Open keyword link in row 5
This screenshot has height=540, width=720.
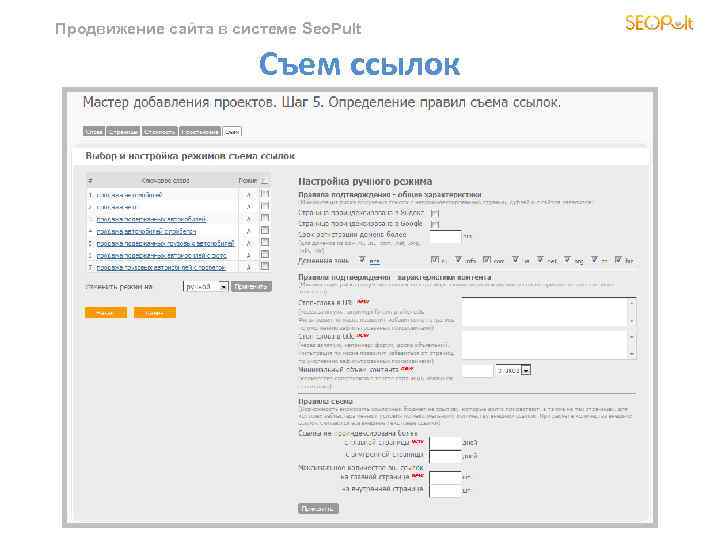pyautogui.click(x=166, y=243)
